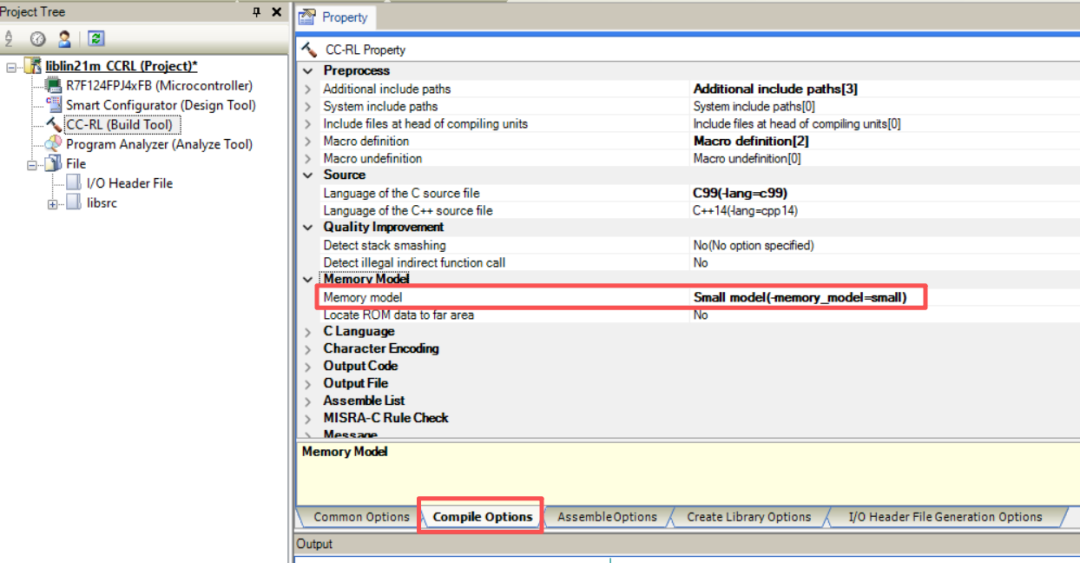Viewport: 1080px width, 563px height.
Task: Click the user-defined sort person icon
Action: point(64,39)
